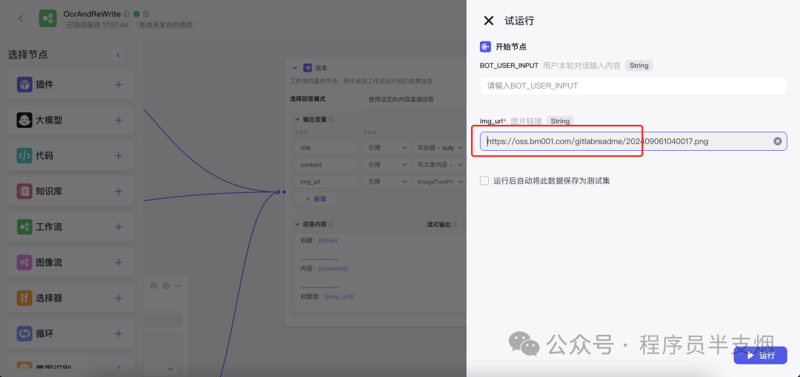Click the back arrow beside OcrAndReWrite
The height and width of the screenshot is (377, 800).
pos(21,18)
